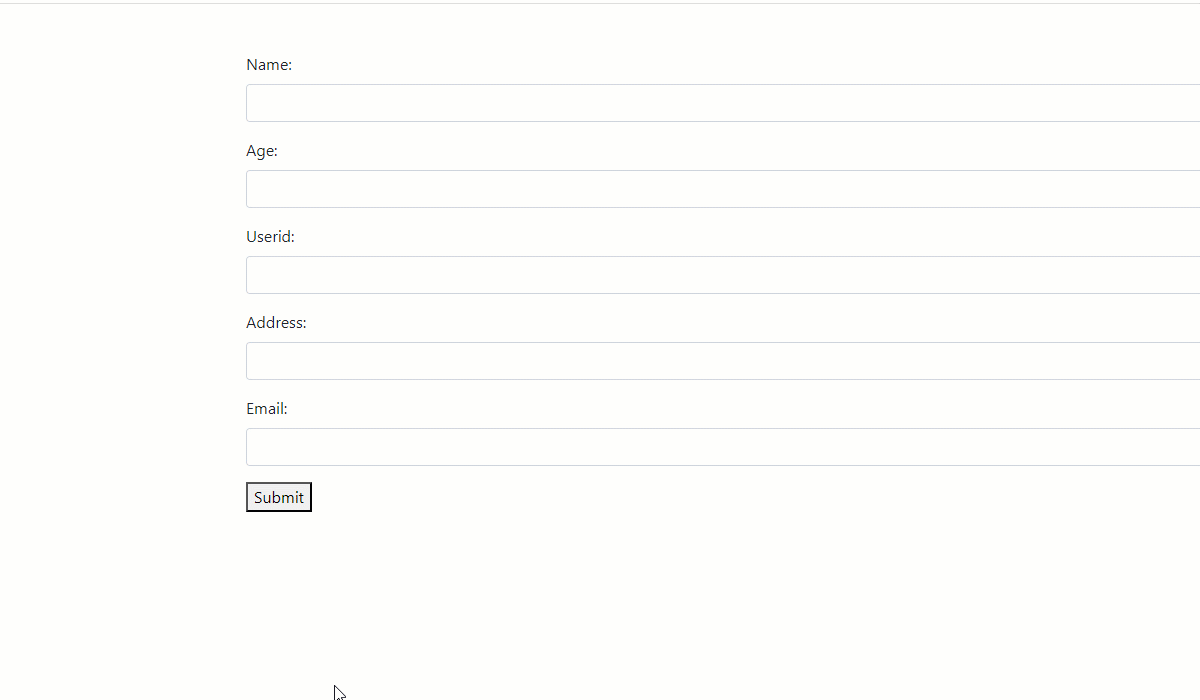
Task: Choose the first text box under Name
Action: [x=723, y=103]
